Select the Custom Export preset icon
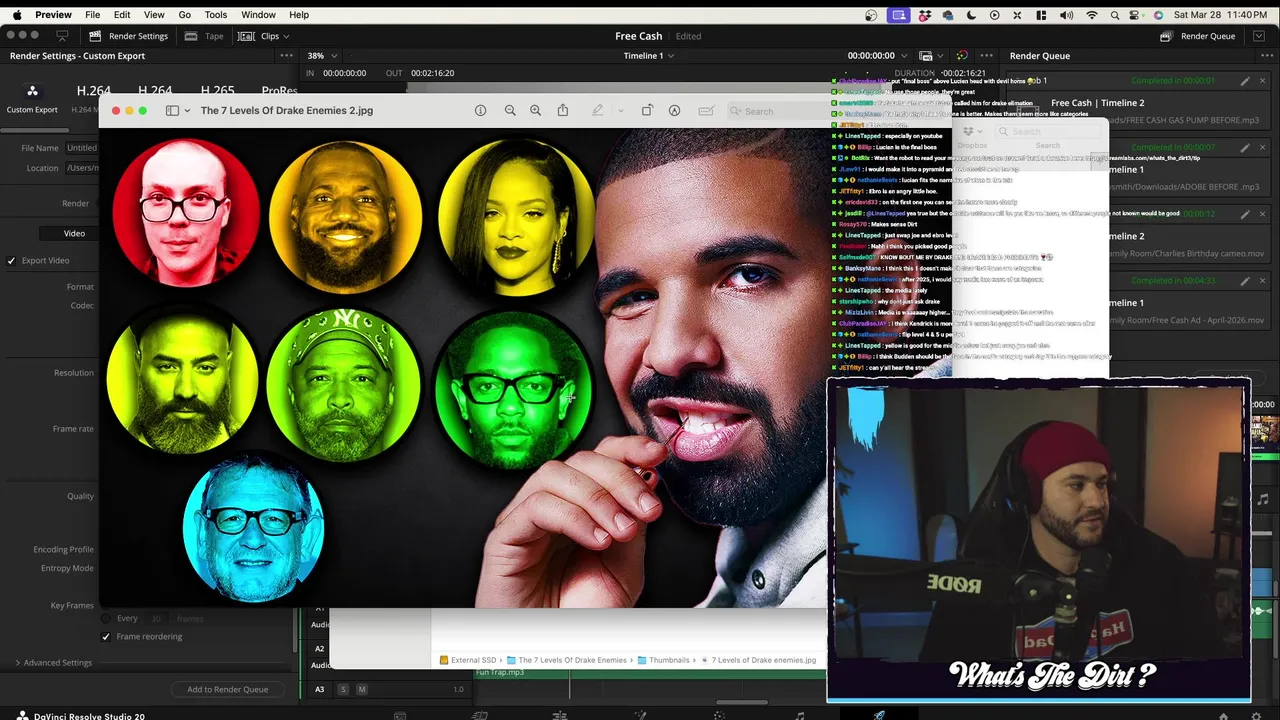The width and height of the screenshot is (1280, 720). click(x=32, y=91)
